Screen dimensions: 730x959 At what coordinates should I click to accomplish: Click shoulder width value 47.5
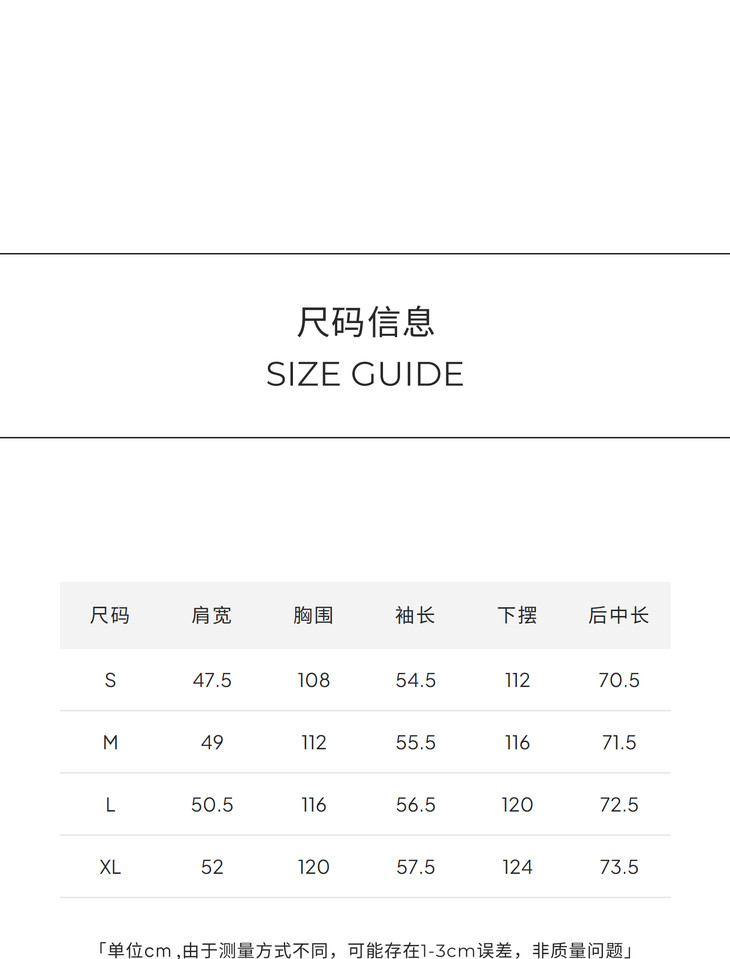point(212,680)
